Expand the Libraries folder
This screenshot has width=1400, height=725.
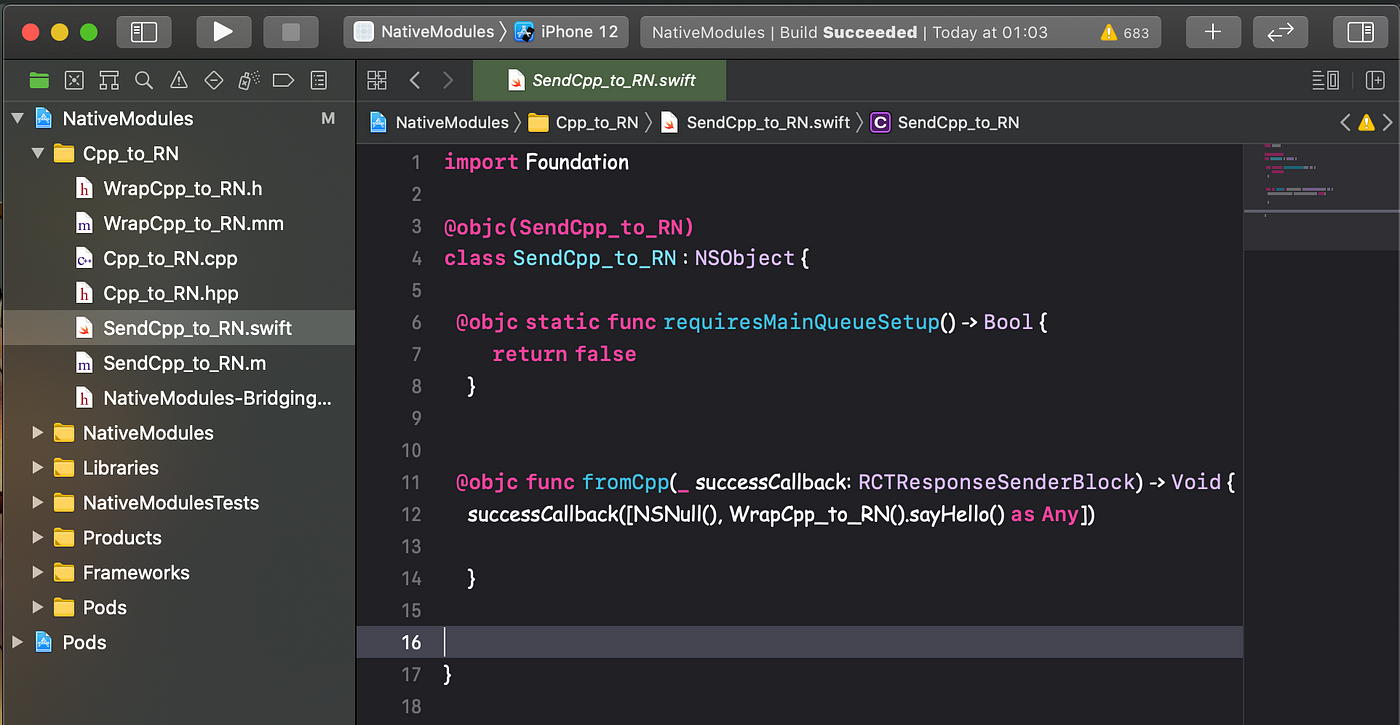point(38,468)
